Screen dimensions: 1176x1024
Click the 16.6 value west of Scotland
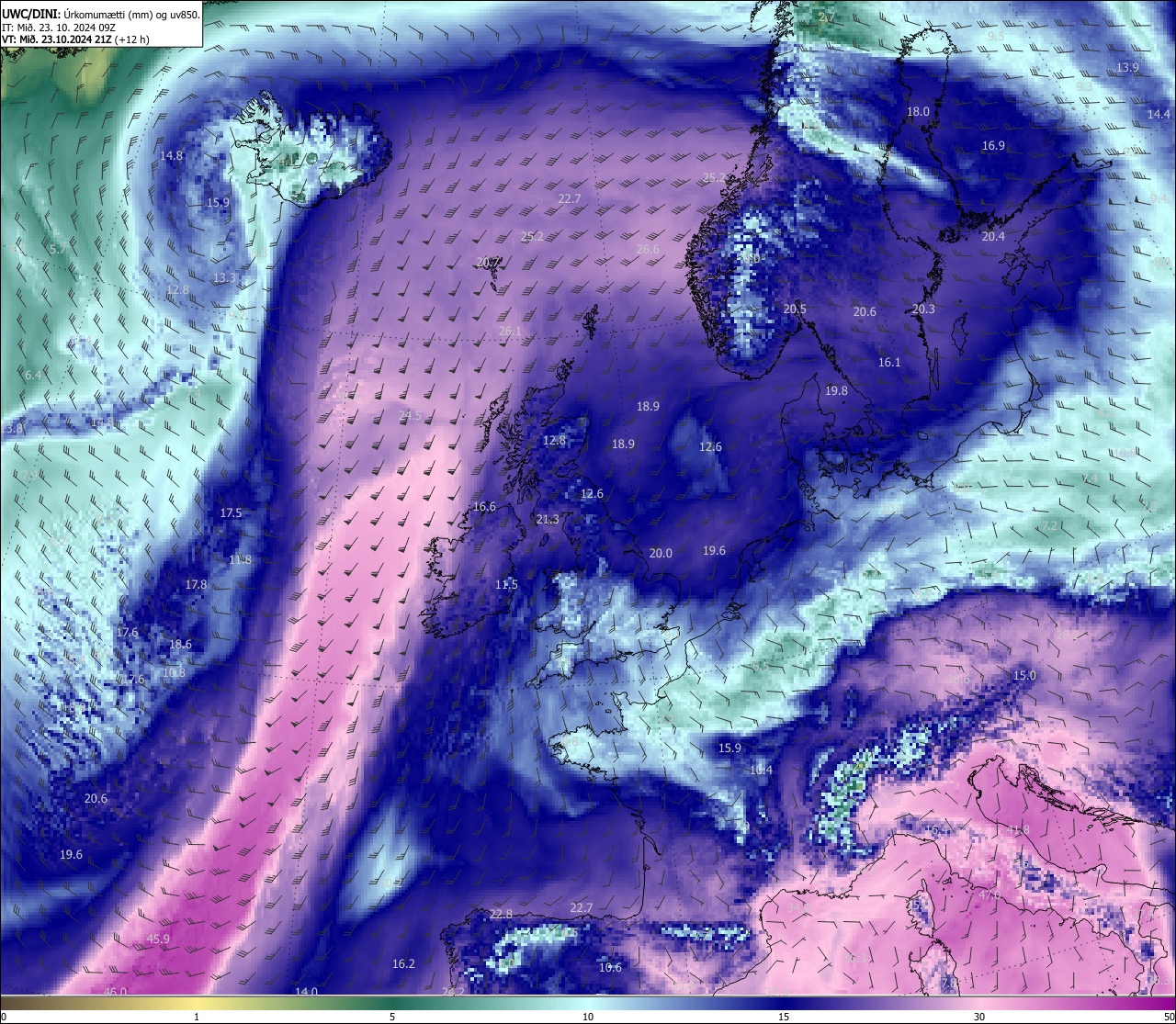click(x=484, y=507)
